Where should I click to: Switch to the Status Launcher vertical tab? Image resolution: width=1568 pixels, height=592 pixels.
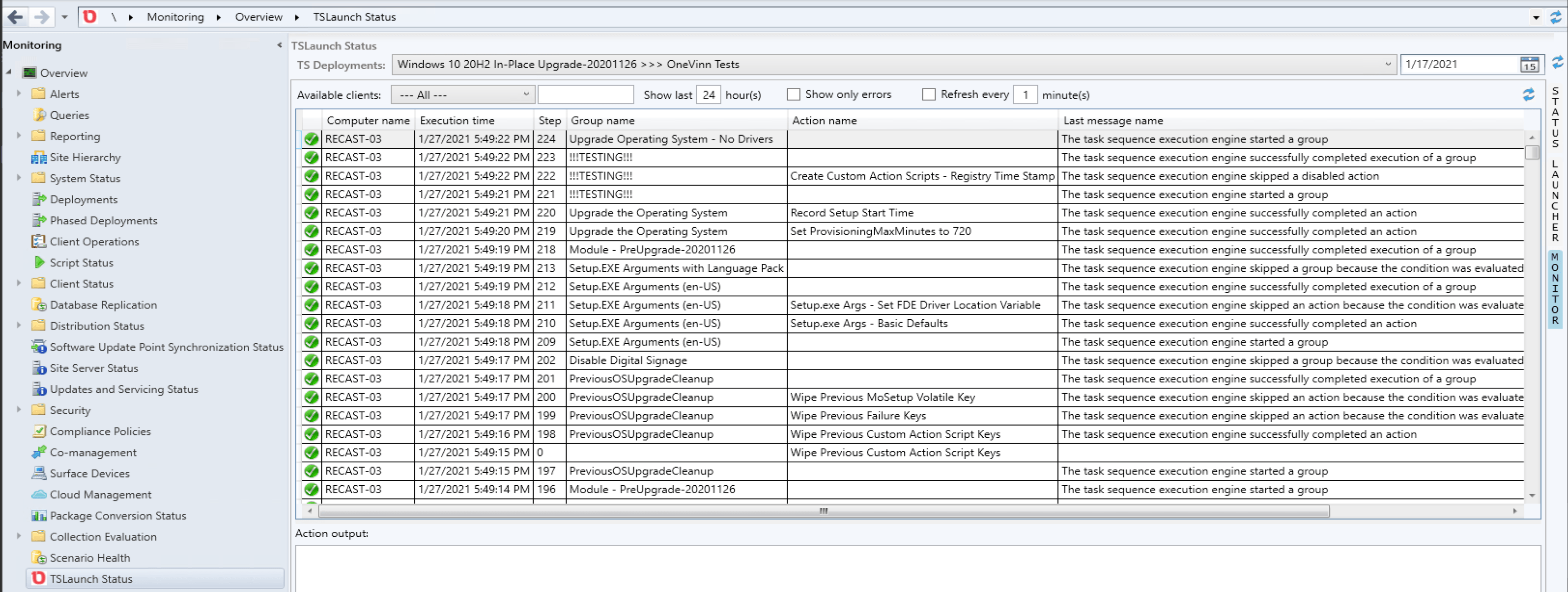tap(1555, 164)
